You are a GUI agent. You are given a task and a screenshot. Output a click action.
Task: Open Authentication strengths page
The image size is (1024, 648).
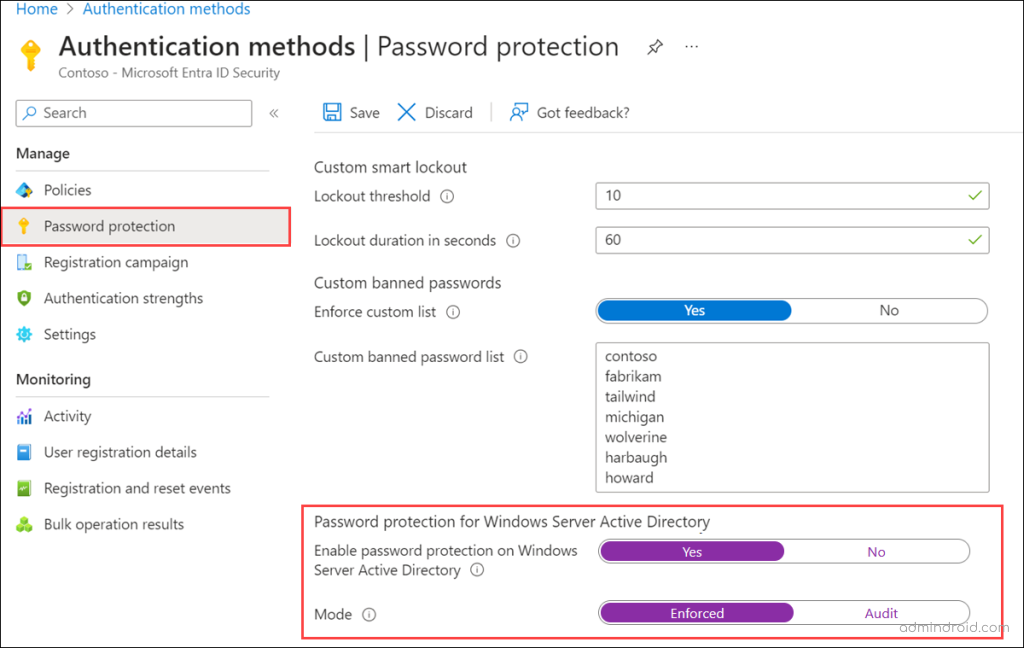(123, 298)
